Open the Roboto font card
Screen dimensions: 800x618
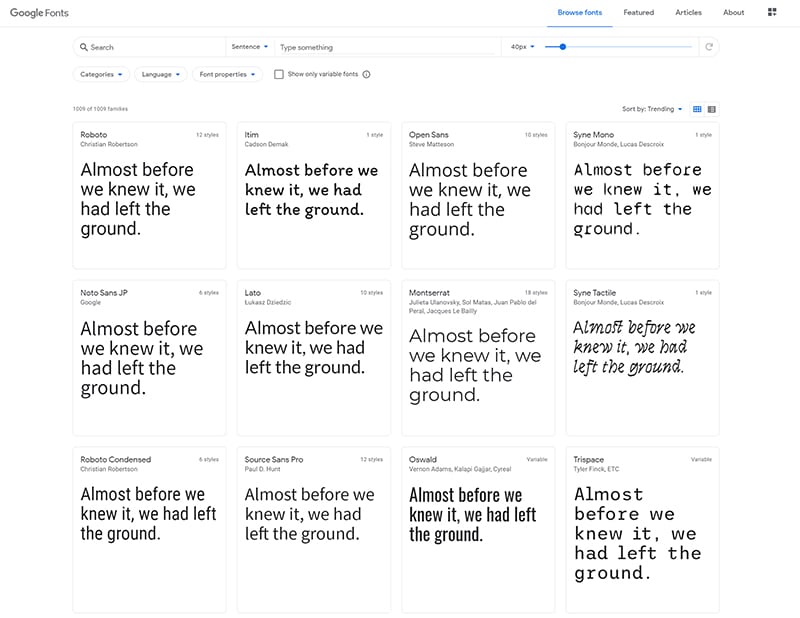(149, 195)
